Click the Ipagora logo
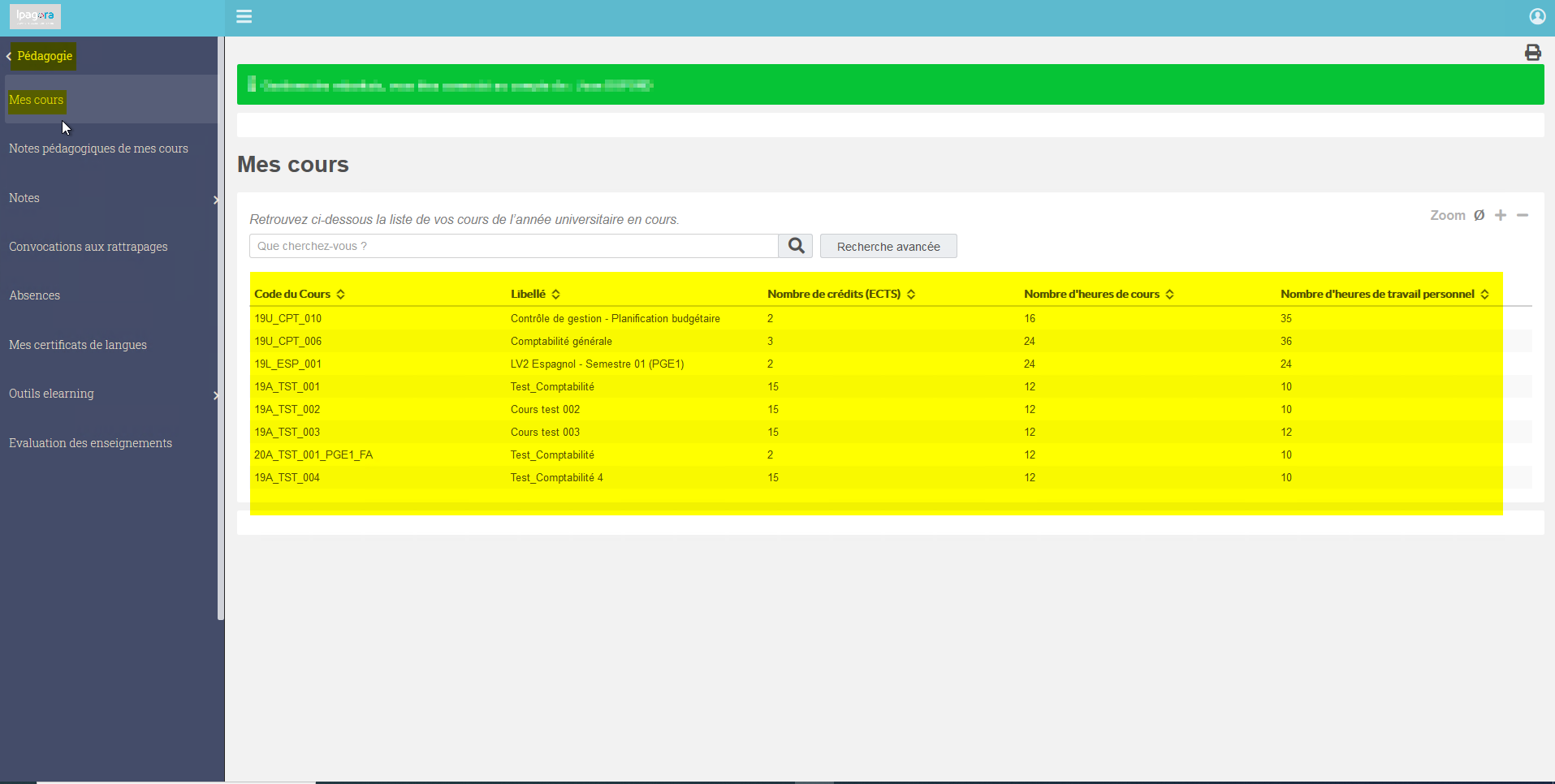Viewport: 1555px width, 784px height. 35,16
